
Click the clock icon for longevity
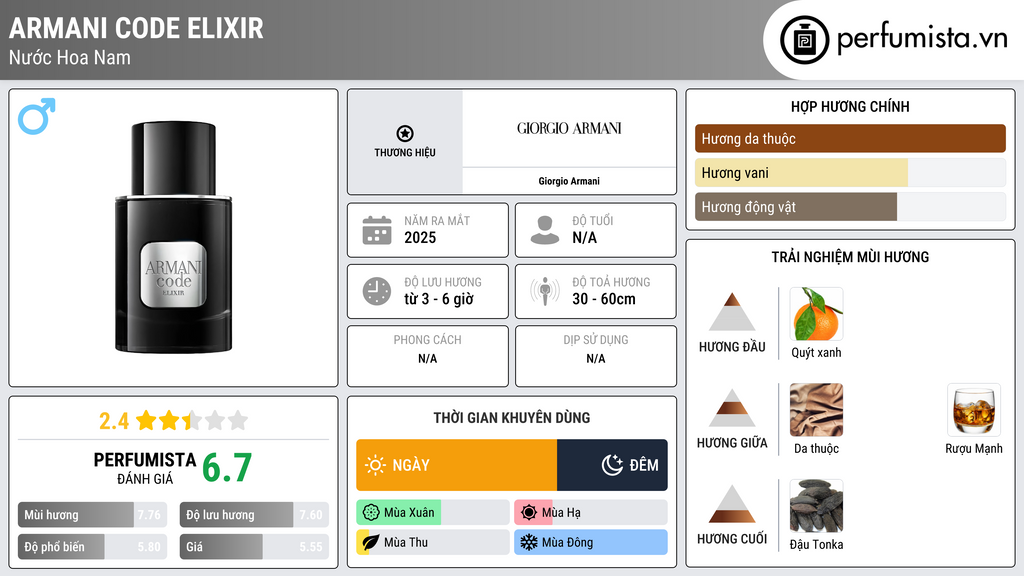(376, 291)
